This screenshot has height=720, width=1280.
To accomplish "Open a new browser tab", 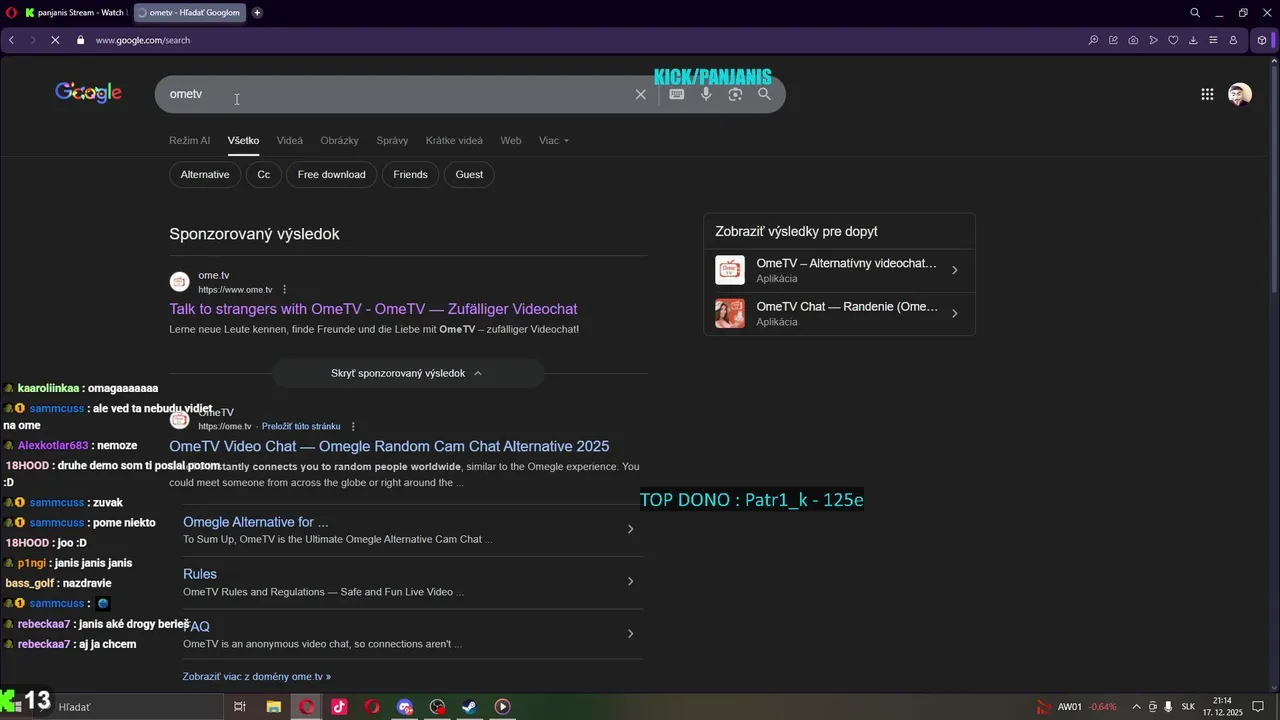I will point(257,13).
